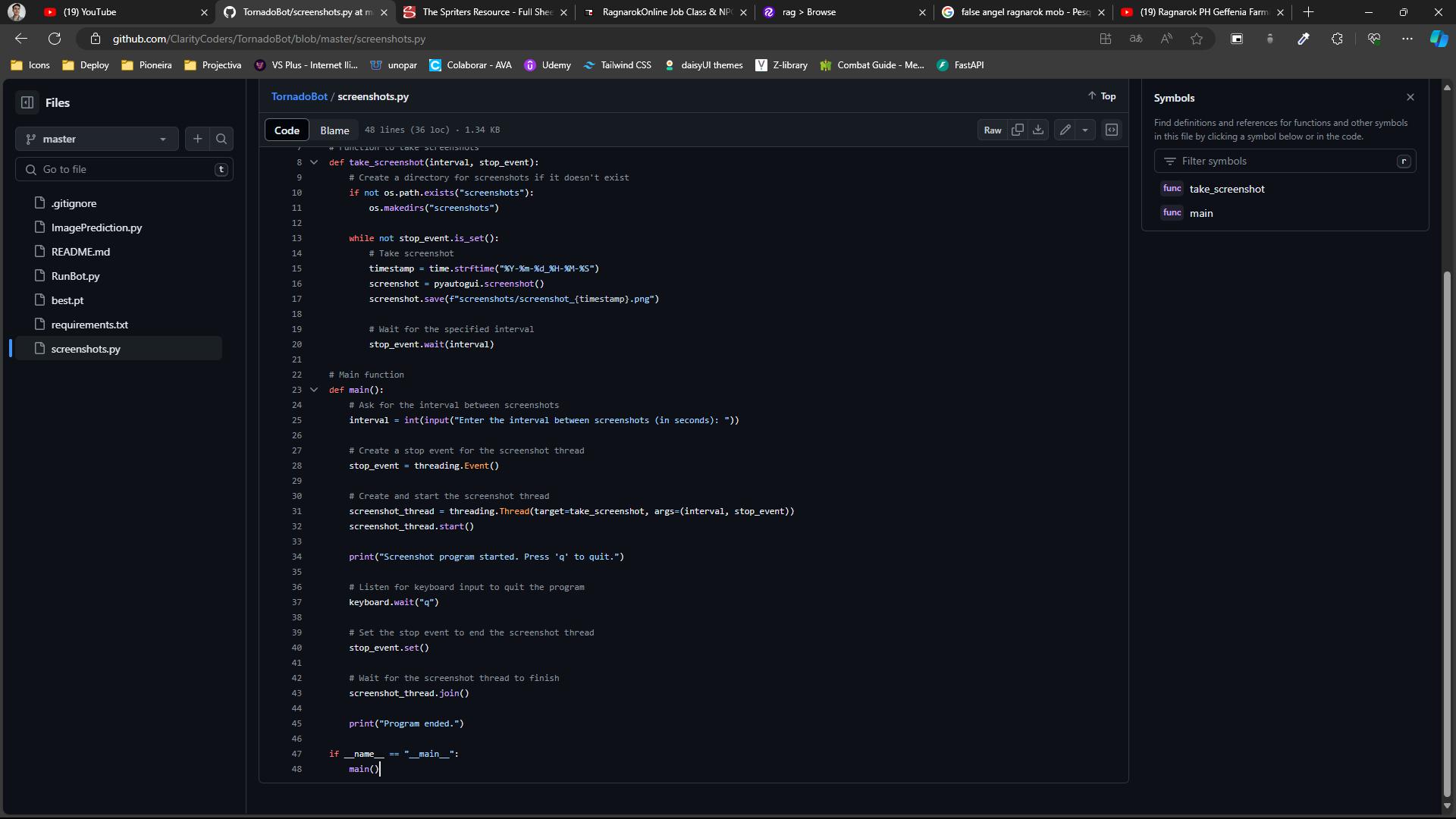Focus the Filter symbols field
The image size is (1456, 819).
click(x=1285, y=161)
